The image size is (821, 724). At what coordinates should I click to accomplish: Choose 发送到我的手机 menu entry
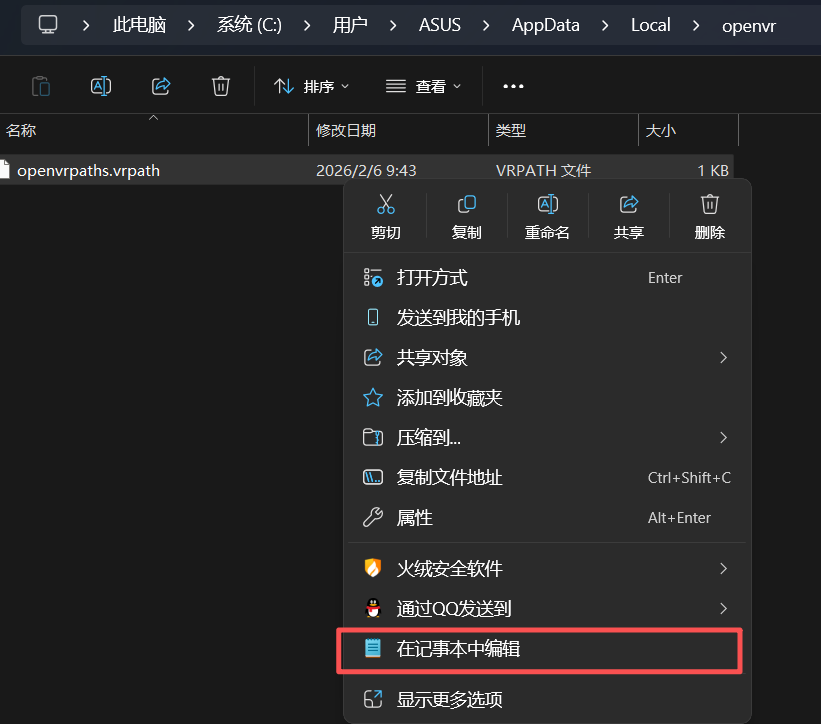(547, 318)
